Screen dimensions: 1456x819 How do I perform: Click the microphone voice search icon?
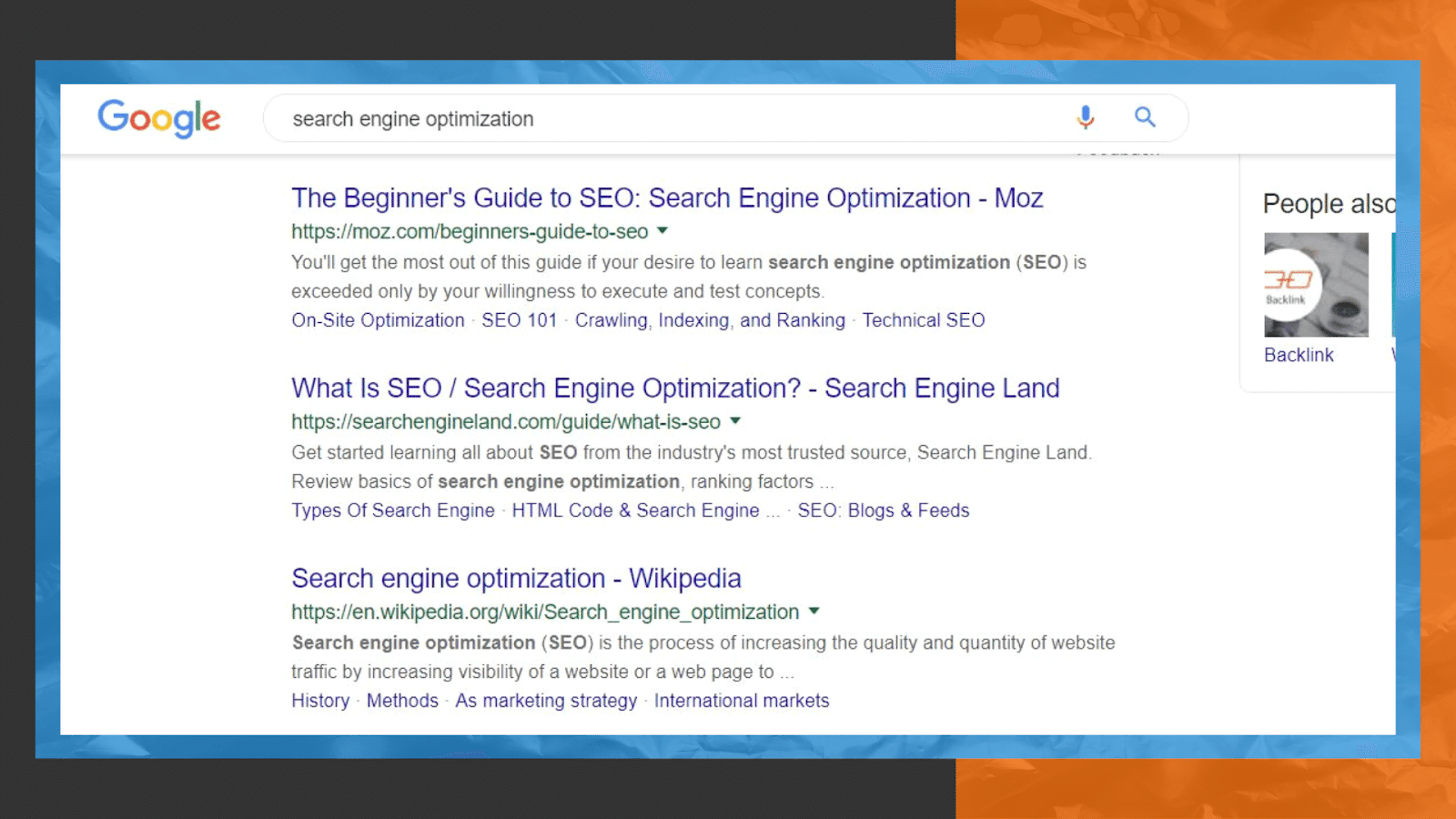tap(1085, 117)
